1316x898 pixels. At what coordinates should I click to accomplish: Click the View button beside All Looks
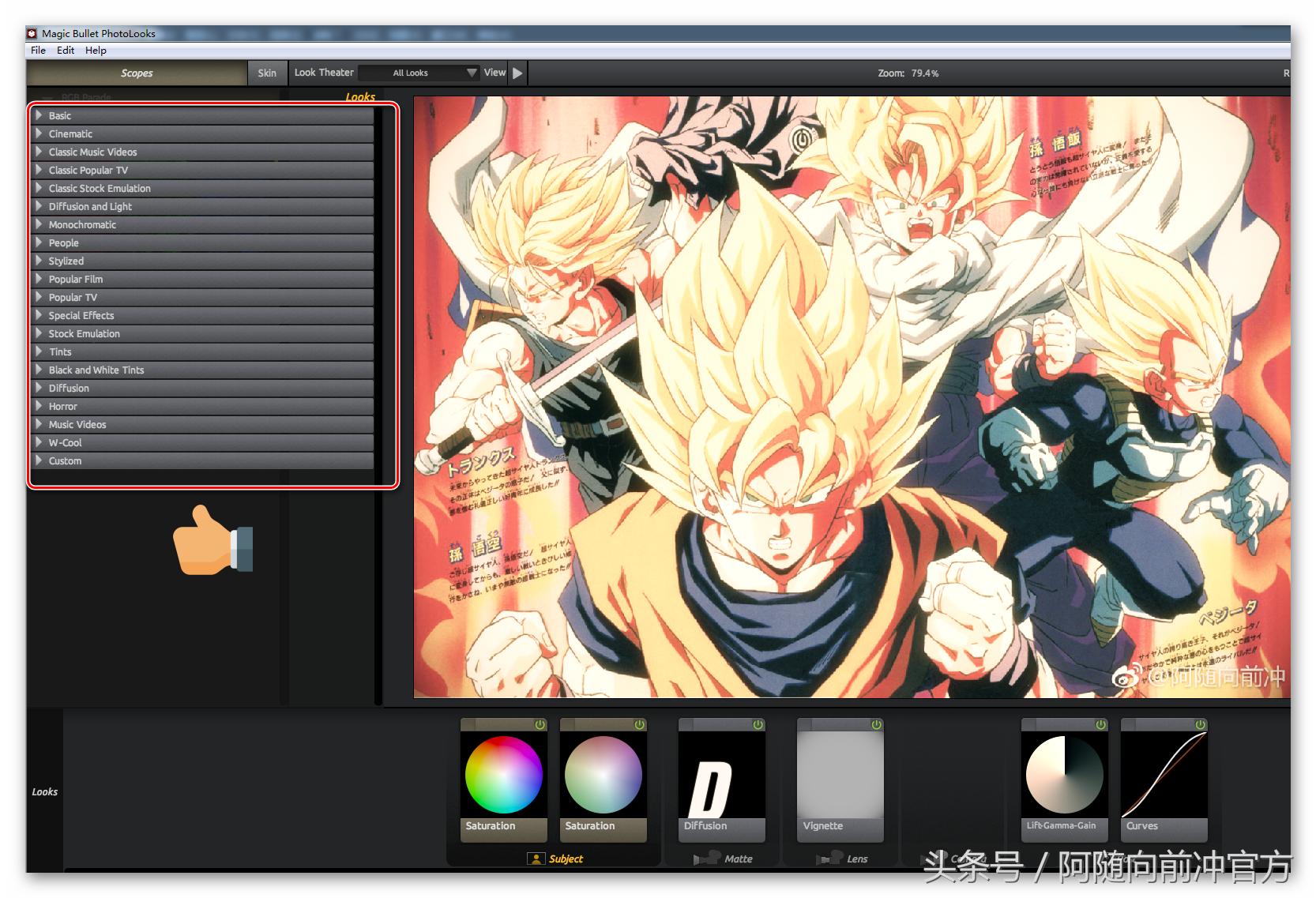494,73
